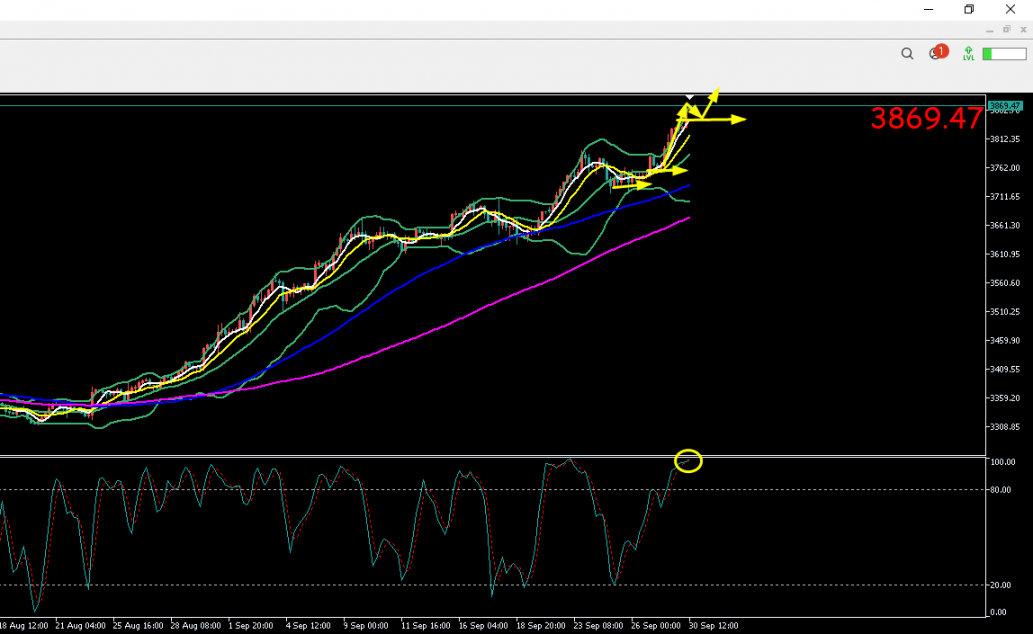Select the chart shift triangle marker
This screenshot has width=1033, height=634.
tap(689, 99)
